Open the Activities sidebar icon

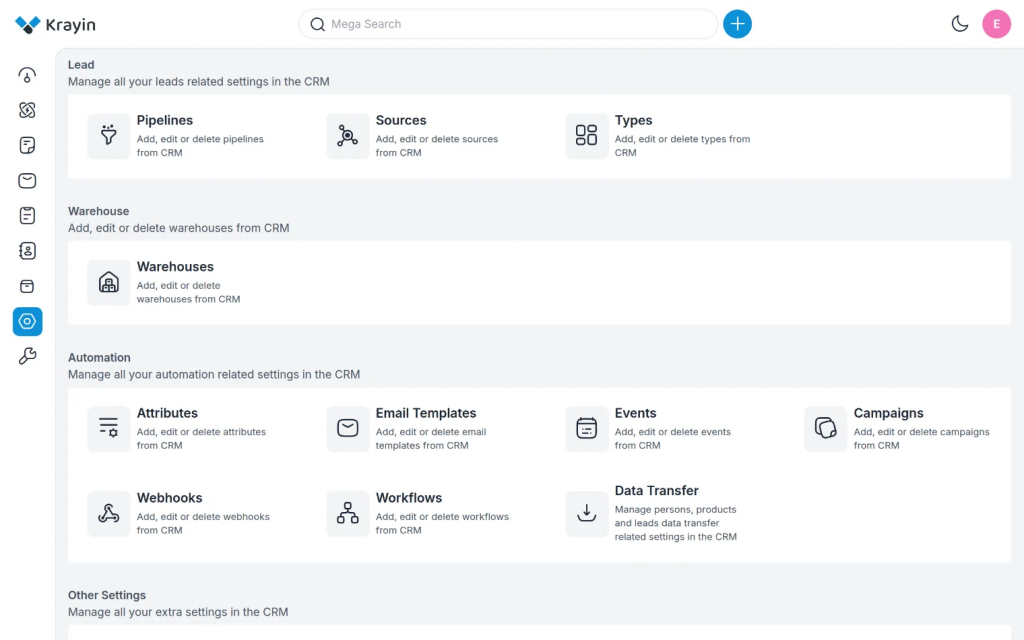pos(27,216)
